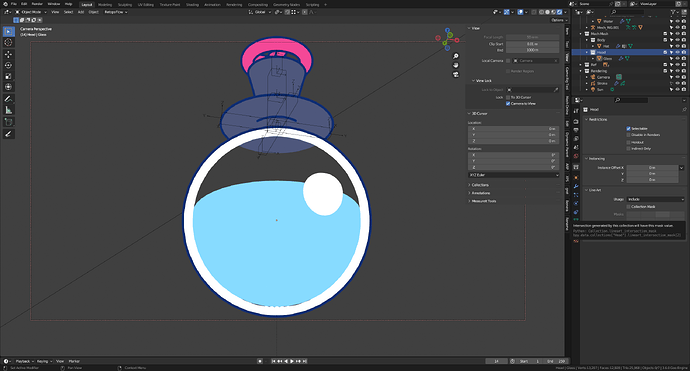Image resolution: width=690 pixels, height=371 pixels.
Task: Click the pin icon in properties header
Action: (684, 109)
